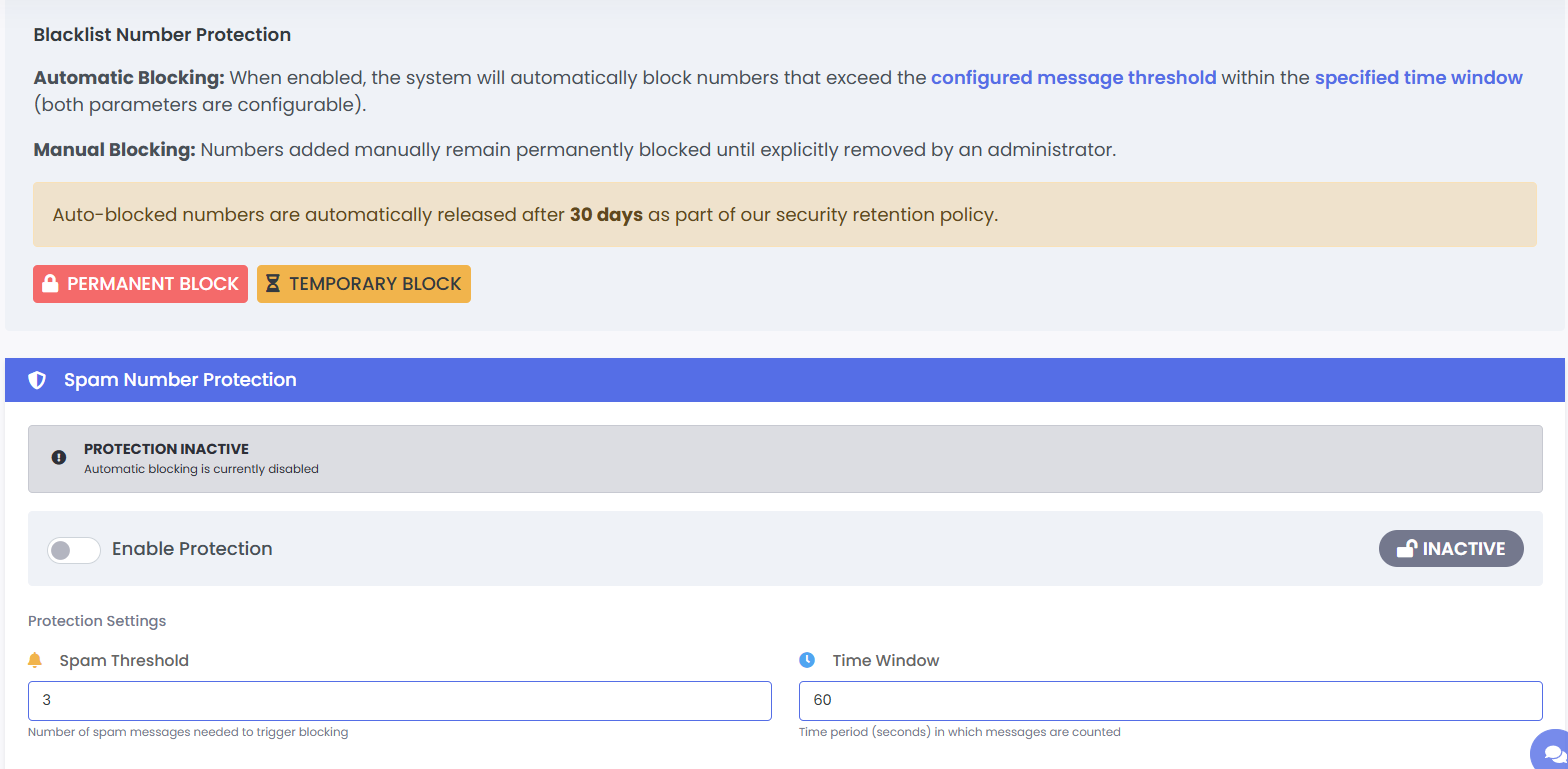Click the hourglass icon in Temporary Block badge

click(x=273, y=284)
